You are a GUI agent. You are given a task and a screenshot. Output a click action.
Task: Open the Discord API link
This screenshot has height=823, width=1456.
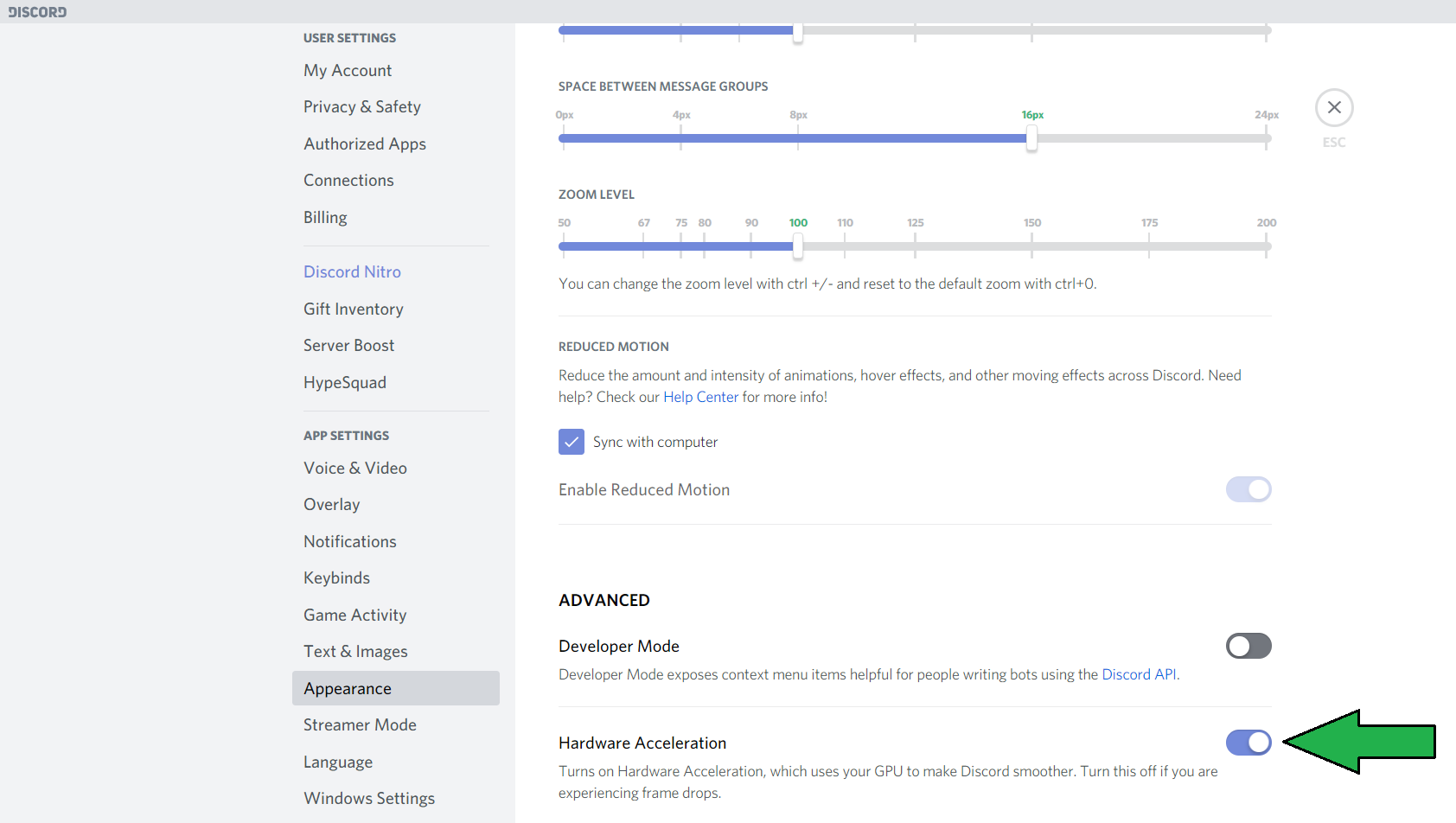[1139, 675]
